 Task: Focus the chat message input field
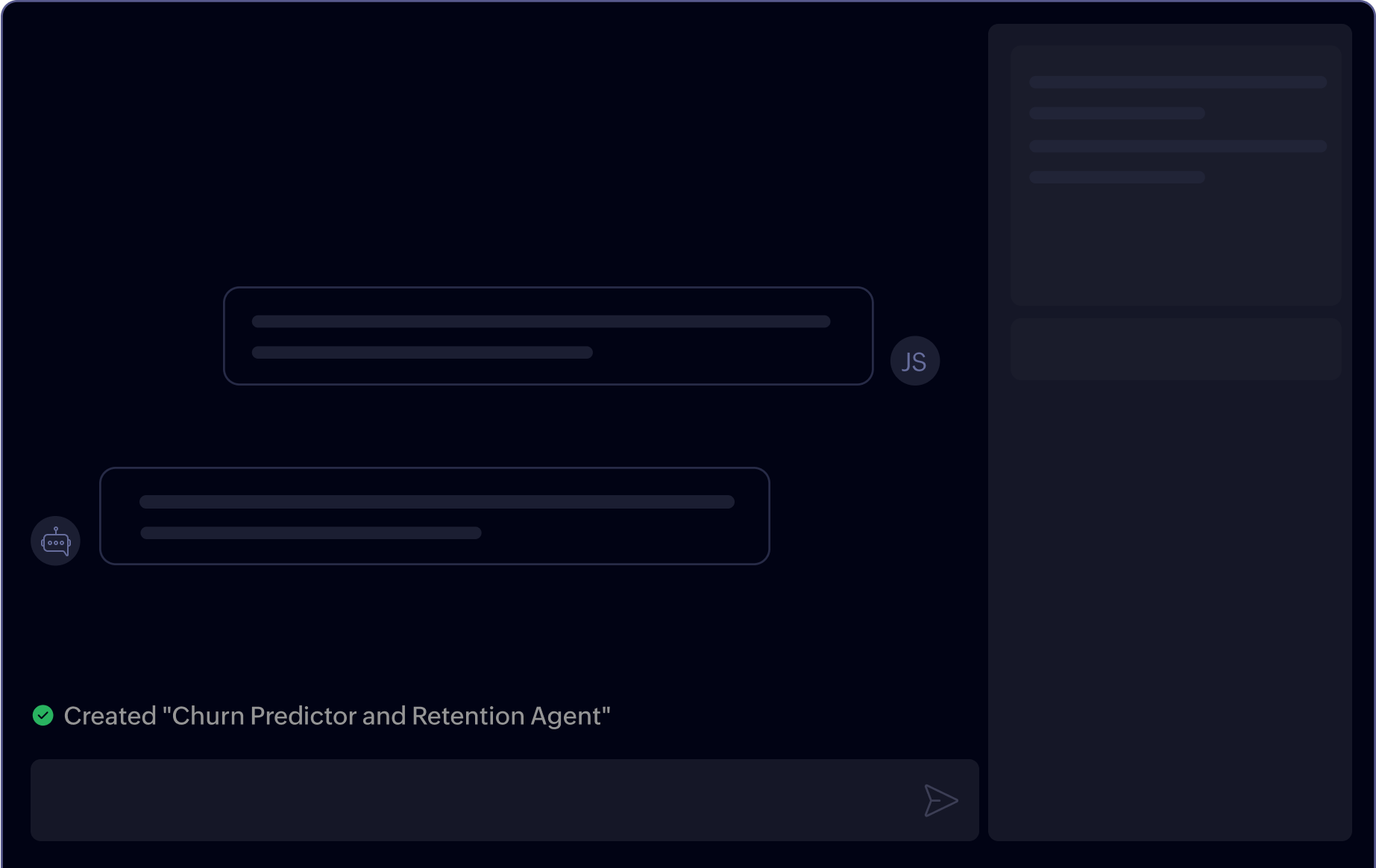(x=504, y=800)
